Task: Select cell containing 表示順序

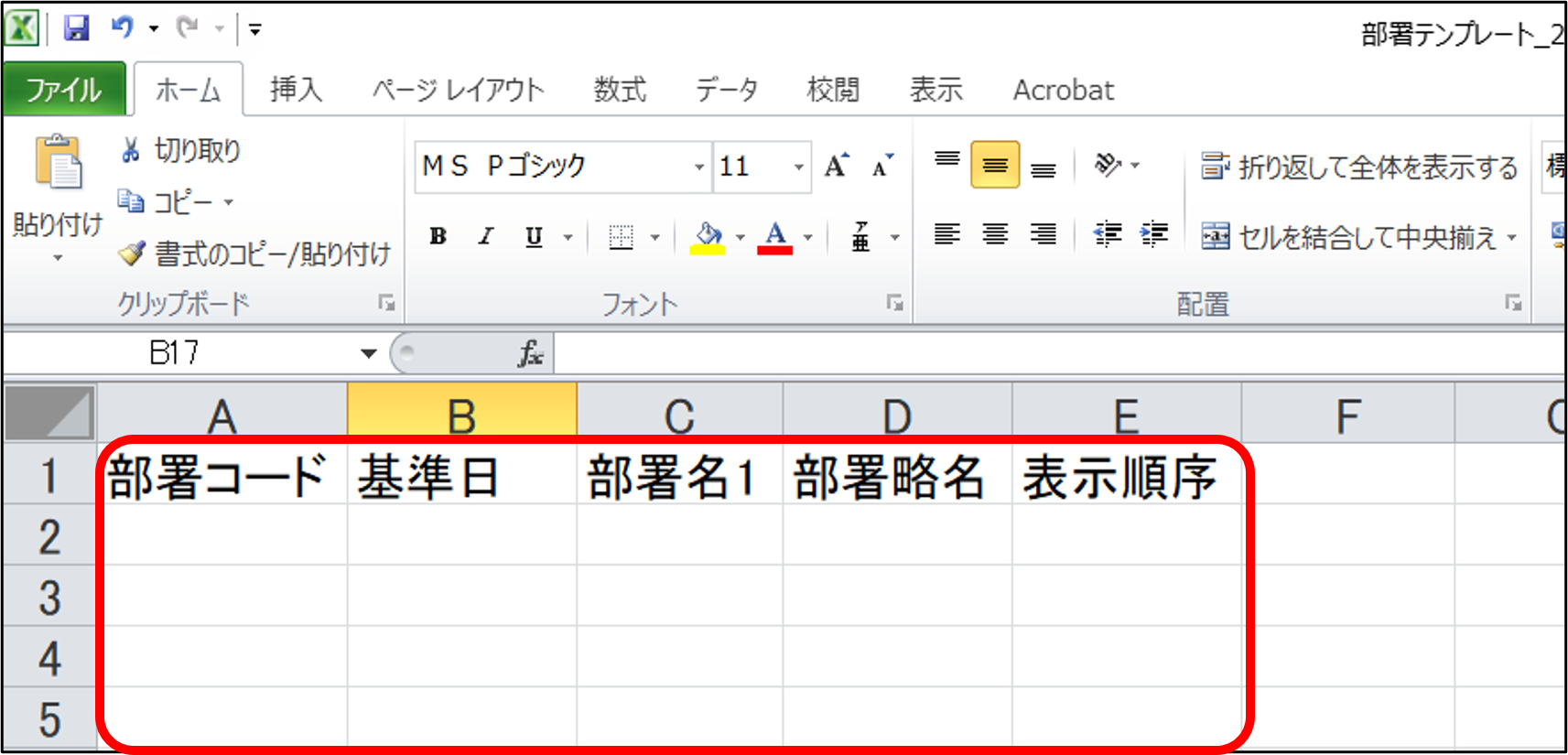Action: point(1128,476)
